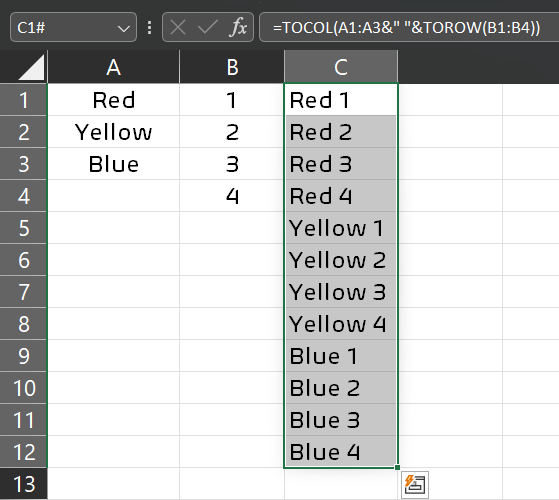Open the Quick Analysis icon below the spill range
This screenshot has height=500, width=559.
(x=415, y=484)
